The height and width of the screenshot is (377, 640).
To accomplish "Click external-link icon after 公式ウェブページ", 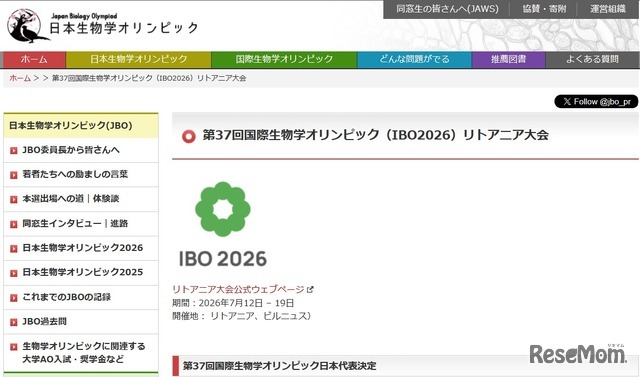I will pyautogui.click(x=310, y=289).
